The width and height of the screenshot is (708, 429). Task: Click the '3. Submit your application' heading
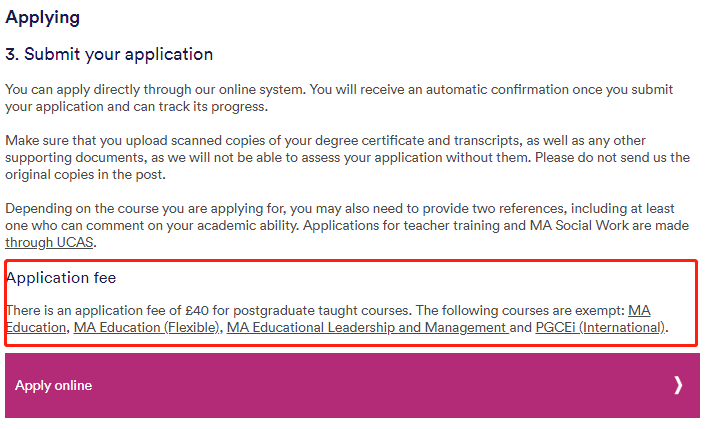(109, 54)
